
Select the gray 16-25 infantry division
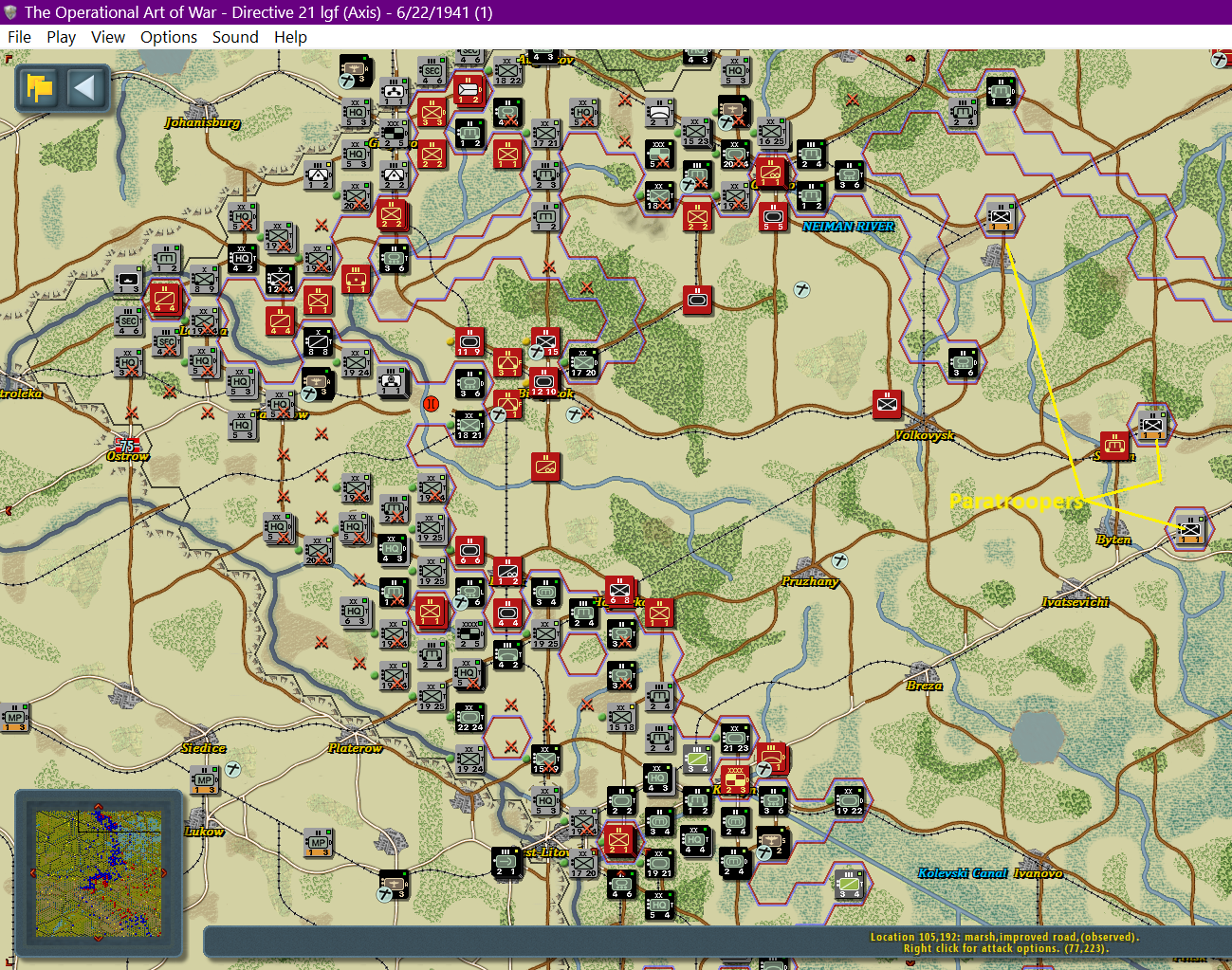771,134
